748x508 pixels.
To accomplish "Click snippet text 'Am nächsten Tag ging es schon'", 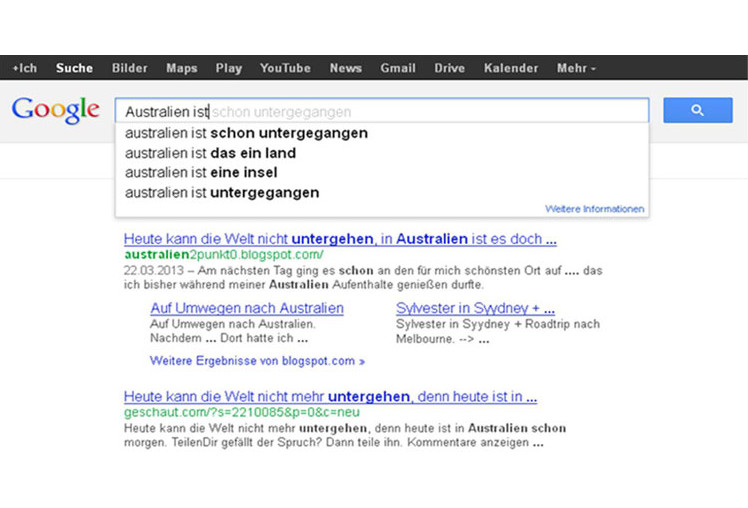I will (x=286, y=270).
